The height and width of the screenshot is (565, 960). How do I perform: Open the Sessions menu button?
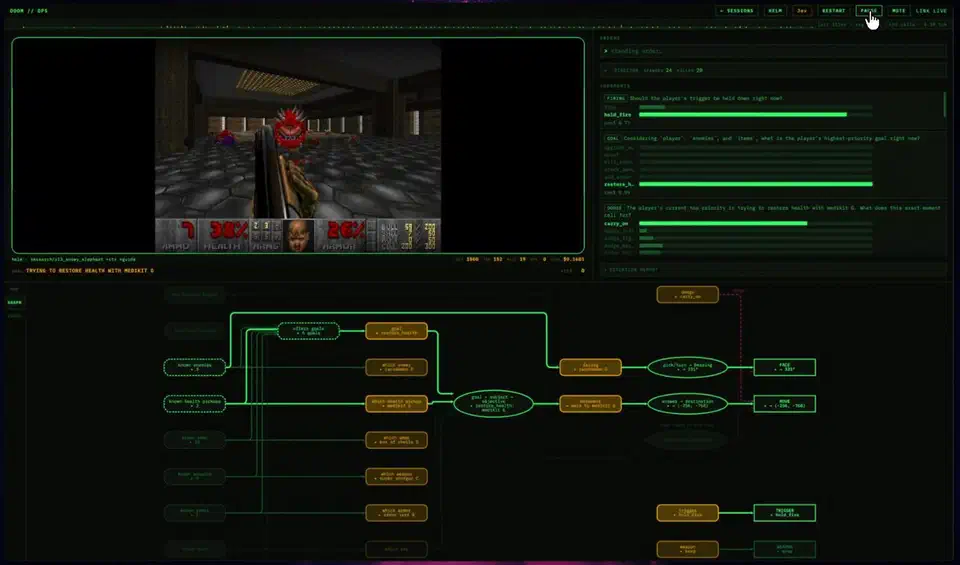click(x=737, y=10)
